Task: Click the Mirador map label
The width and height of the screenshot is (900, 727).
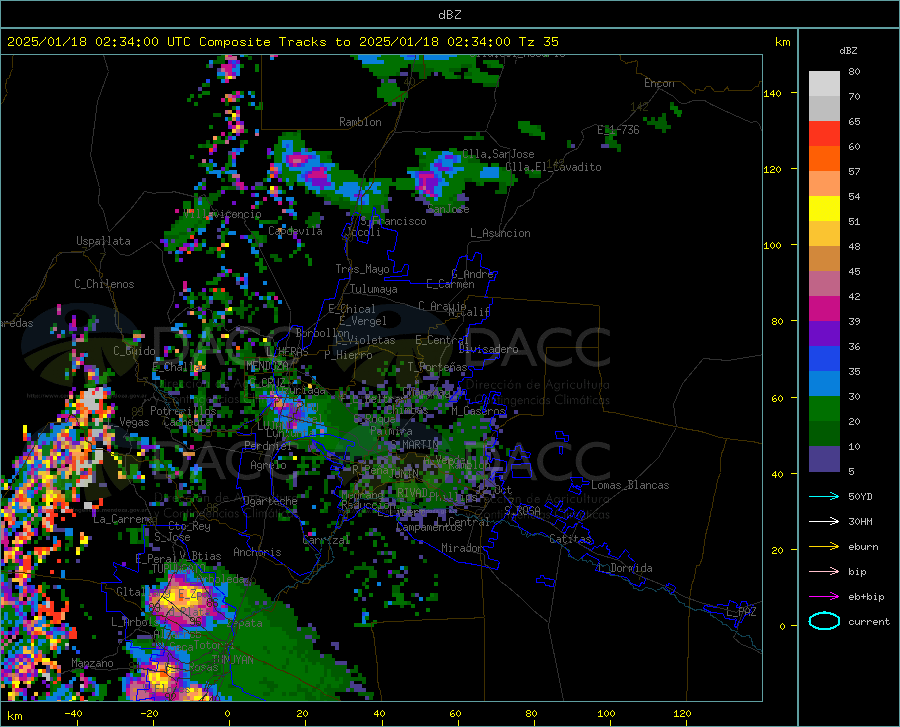Action: click(462, 548)
